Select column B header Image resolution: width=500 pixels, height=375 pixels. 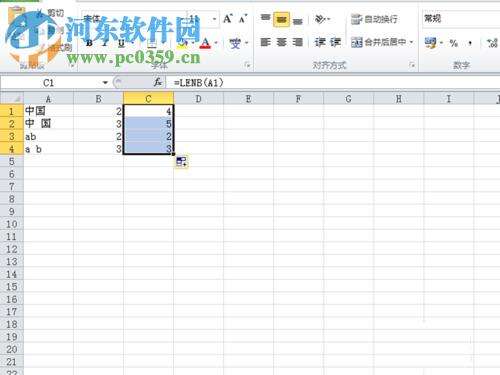click(x=98, y=98)
